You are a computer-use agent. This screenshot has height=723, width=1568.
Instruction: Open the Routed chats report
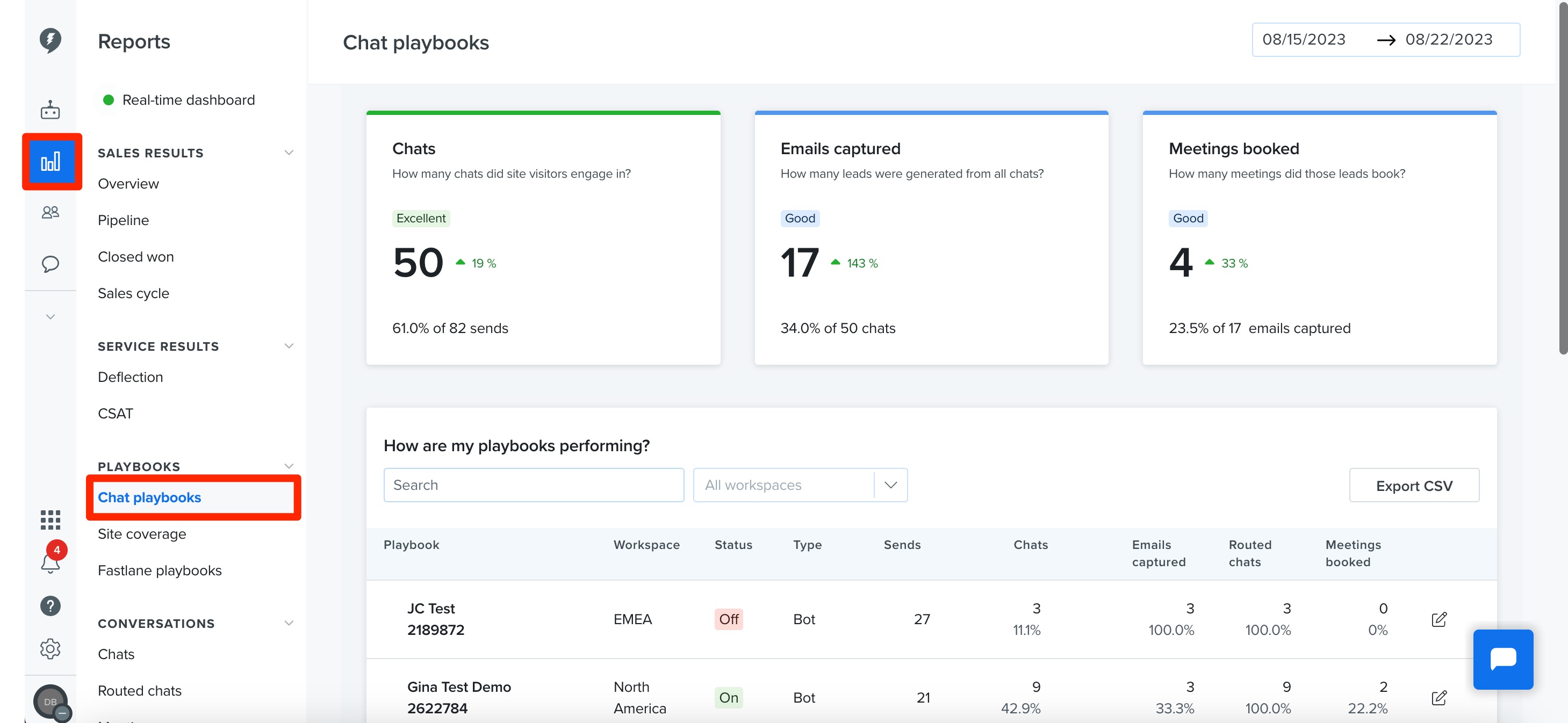[139, 691]
